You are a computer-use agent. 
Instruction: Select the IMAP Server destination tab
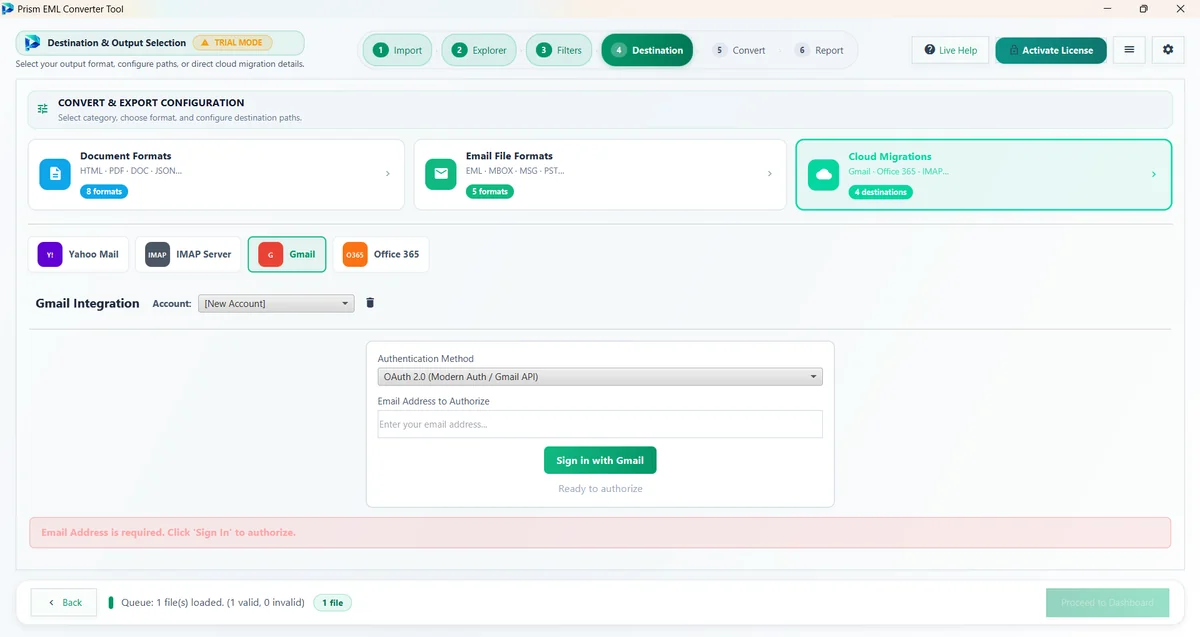point(188,254)
